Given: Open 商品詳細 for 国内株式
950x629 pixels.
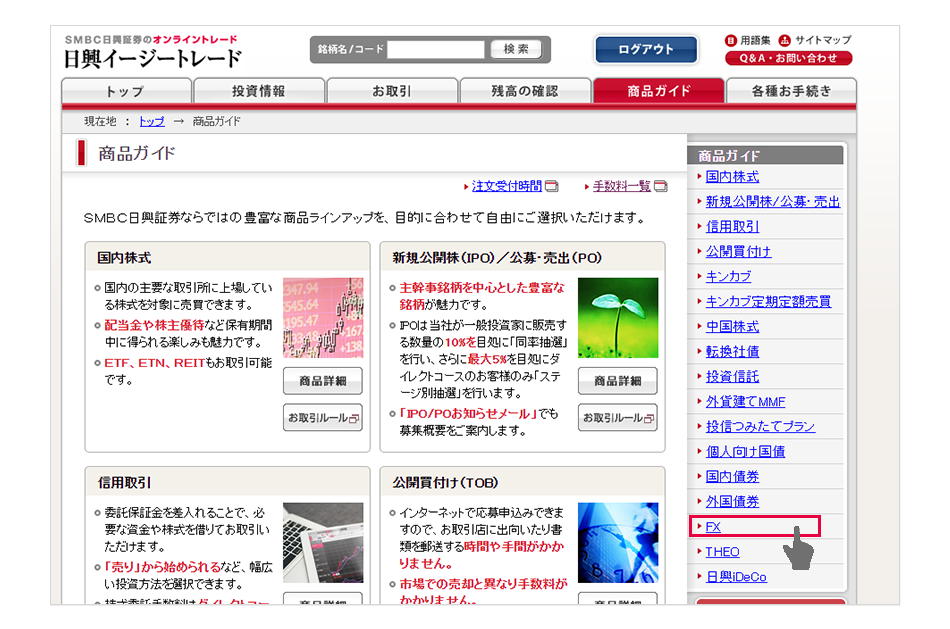Looking at the screenshot, I should point(322,381).
